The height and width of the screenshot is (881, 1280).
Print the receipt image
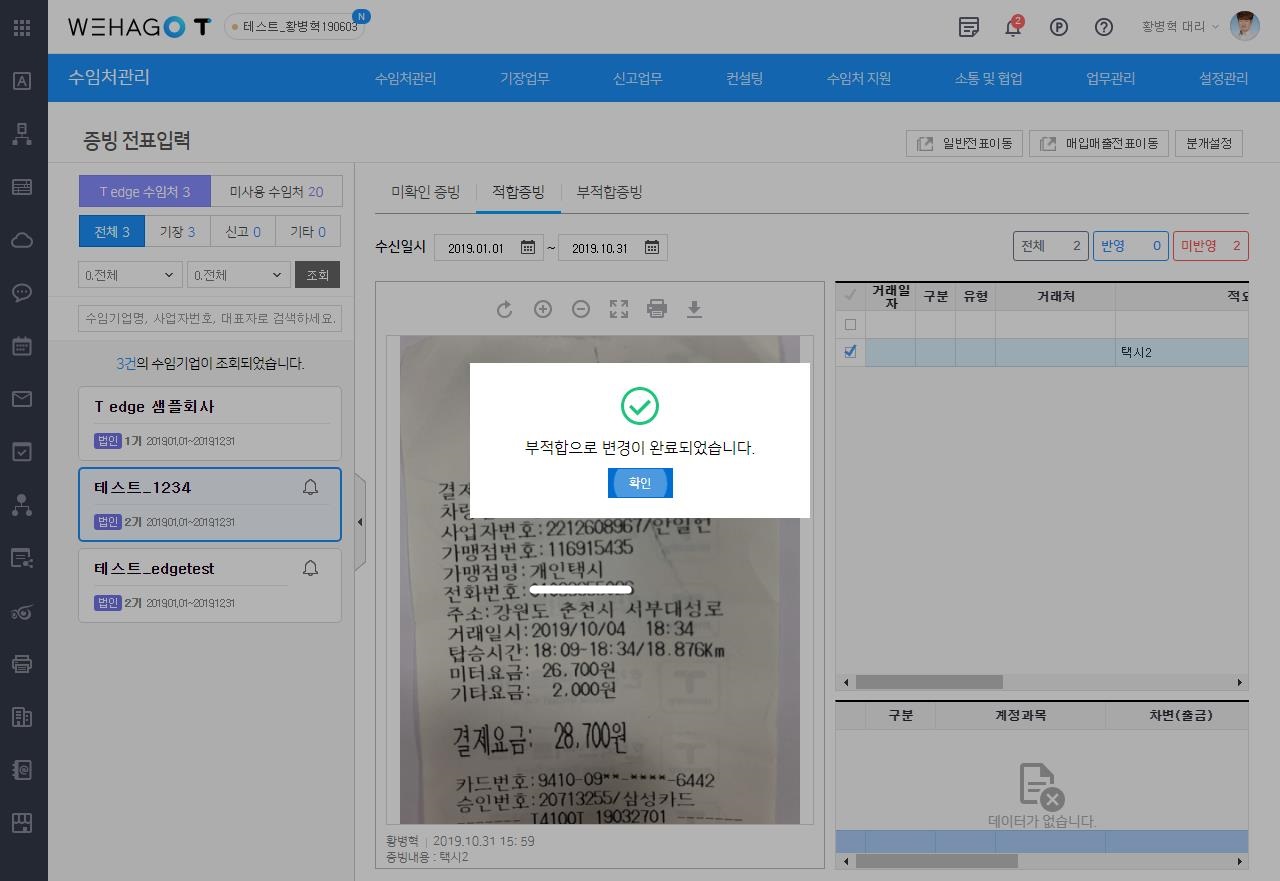(x=657, y=310)
